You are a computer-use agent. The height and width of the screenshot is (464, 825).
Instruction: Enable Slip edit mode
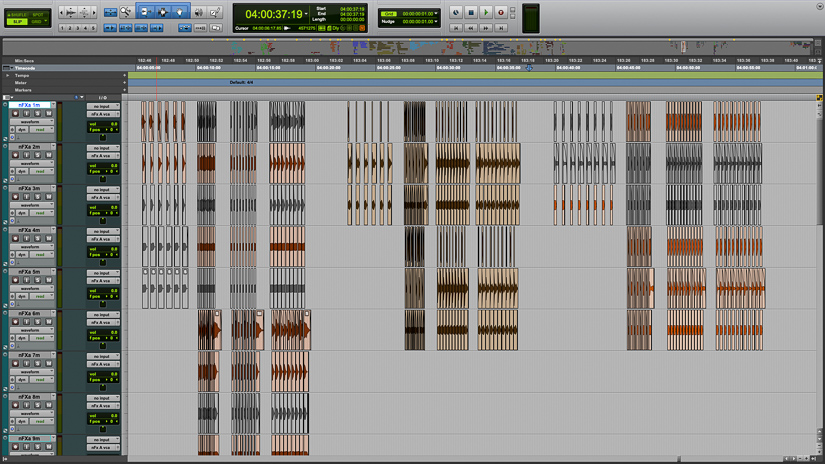(17, 22)
